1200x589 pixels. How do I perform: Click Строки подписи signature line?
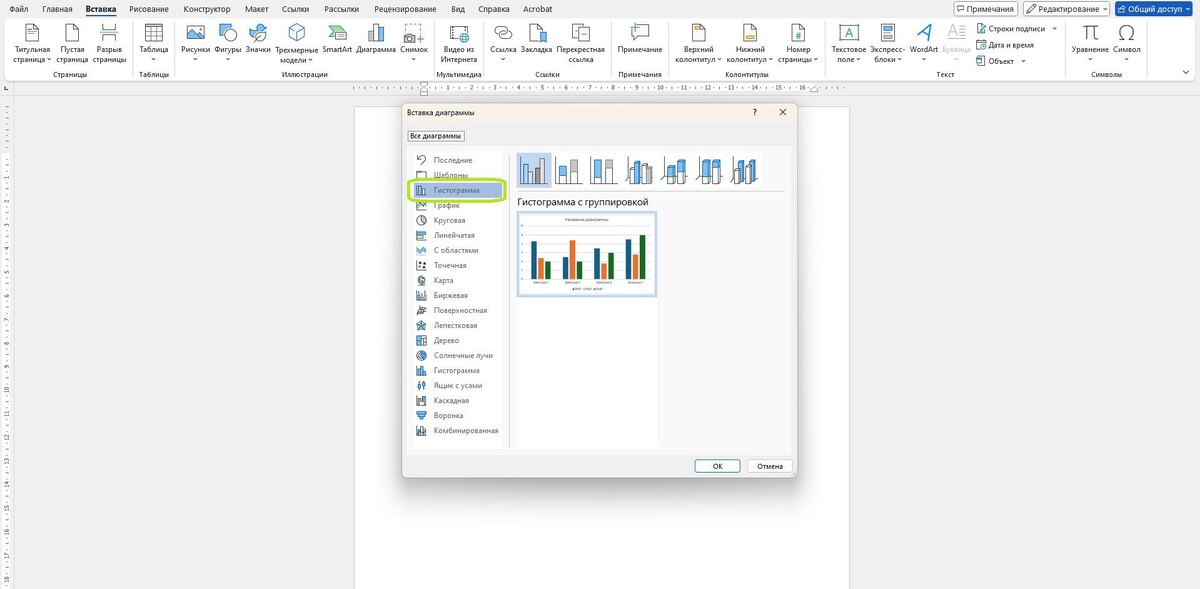[1017, 29]
